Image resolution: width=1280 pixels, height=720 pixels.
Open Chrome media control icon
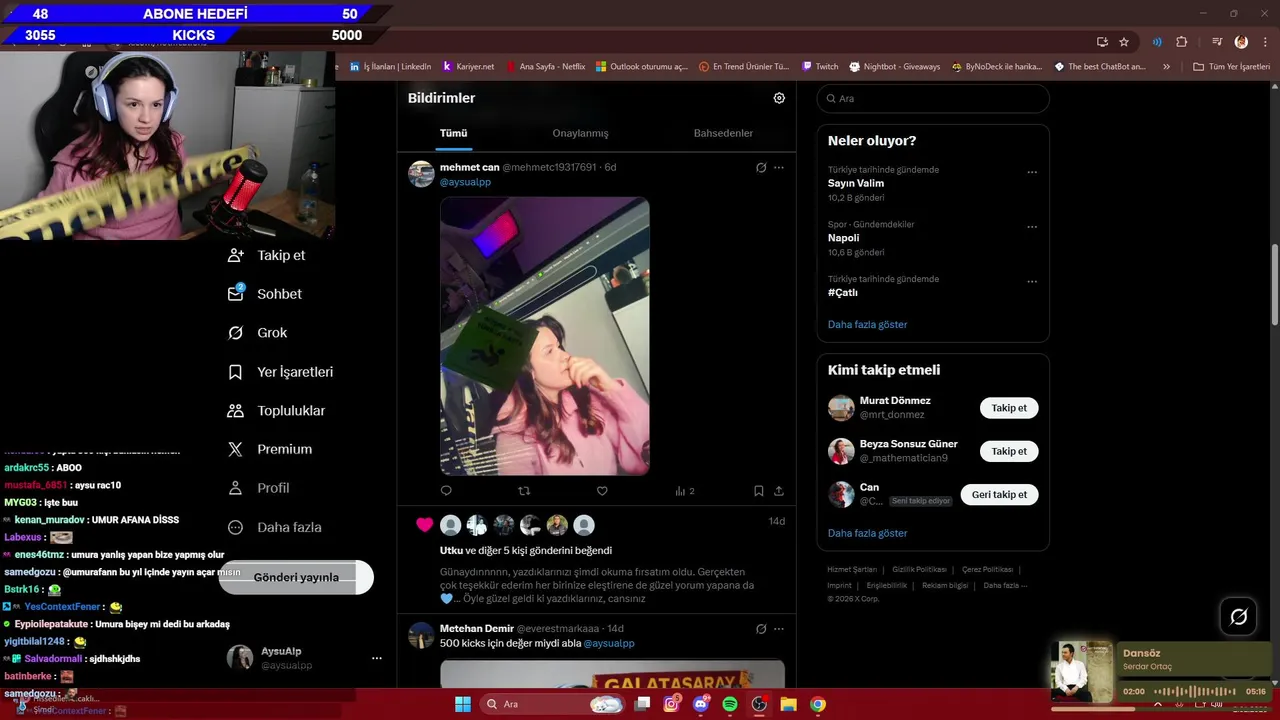coord(1217,42)
